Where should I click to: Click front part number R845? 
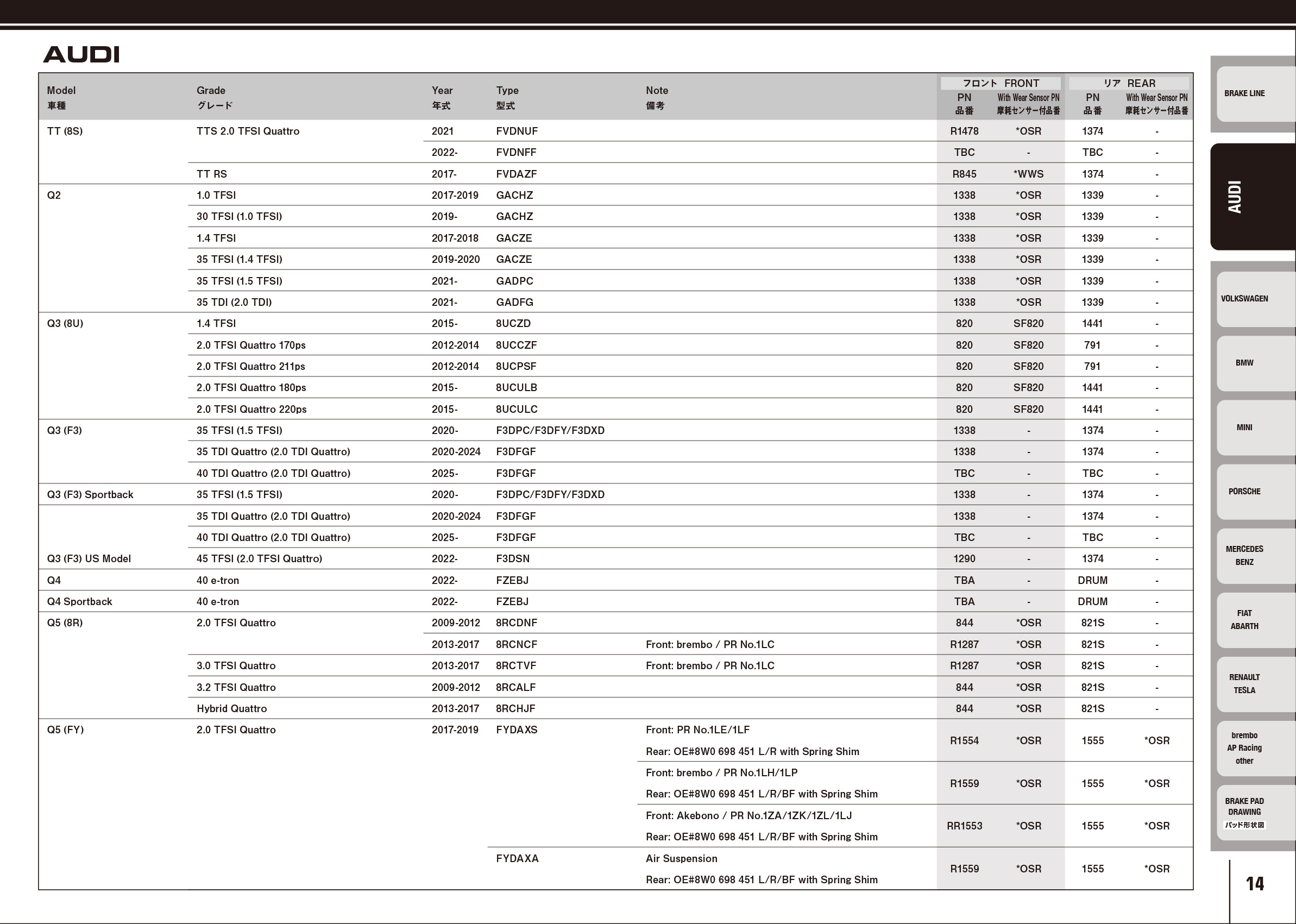point(964,174)
